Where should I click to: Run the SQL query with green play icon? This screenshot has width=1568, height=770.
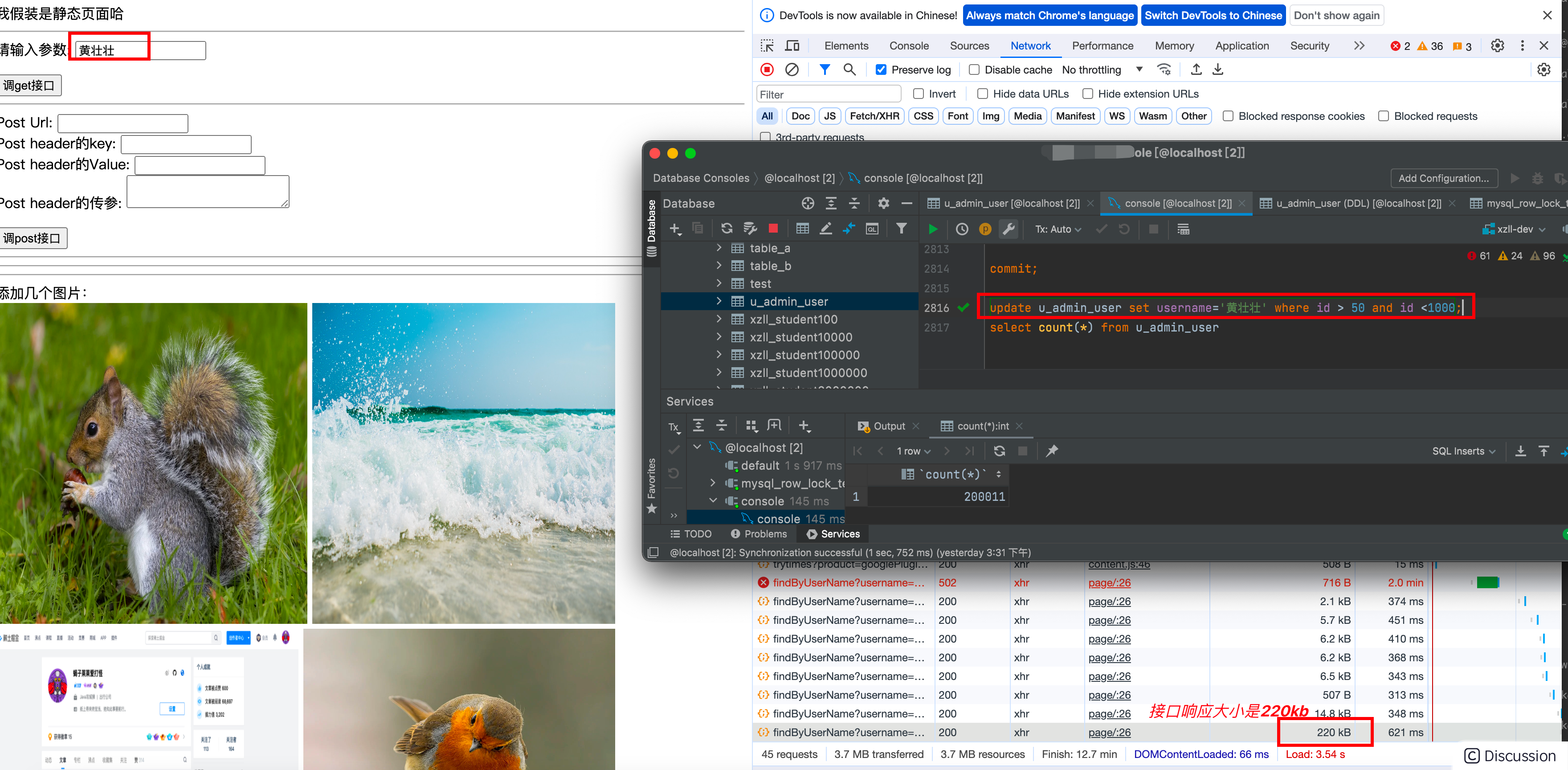pos(932,229)
